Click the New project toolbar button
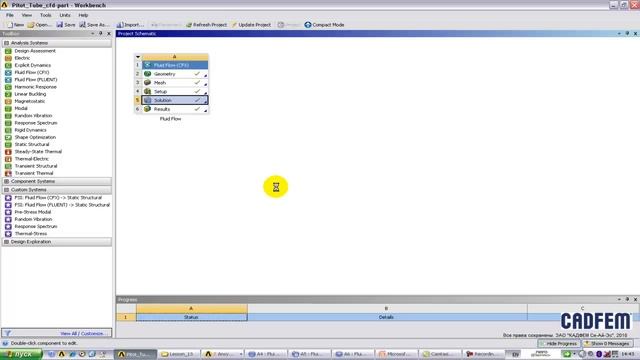640x360 pixels. coord(16,25)
